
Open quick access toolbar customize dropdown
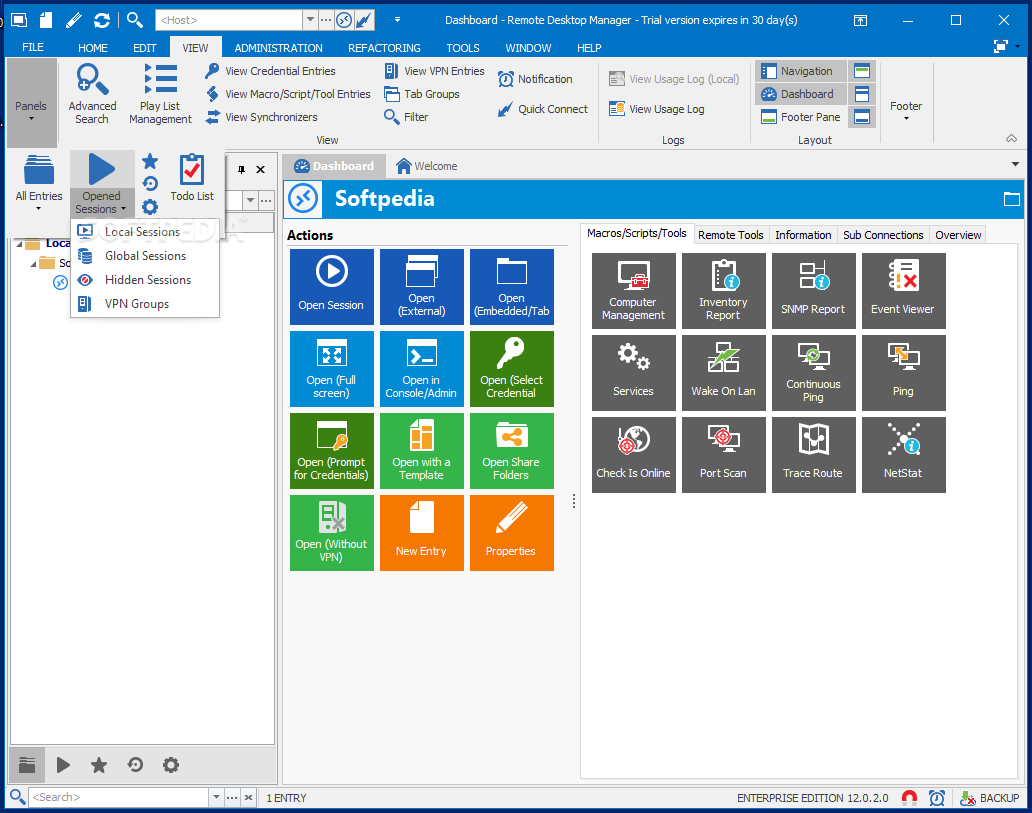[398, 20]
